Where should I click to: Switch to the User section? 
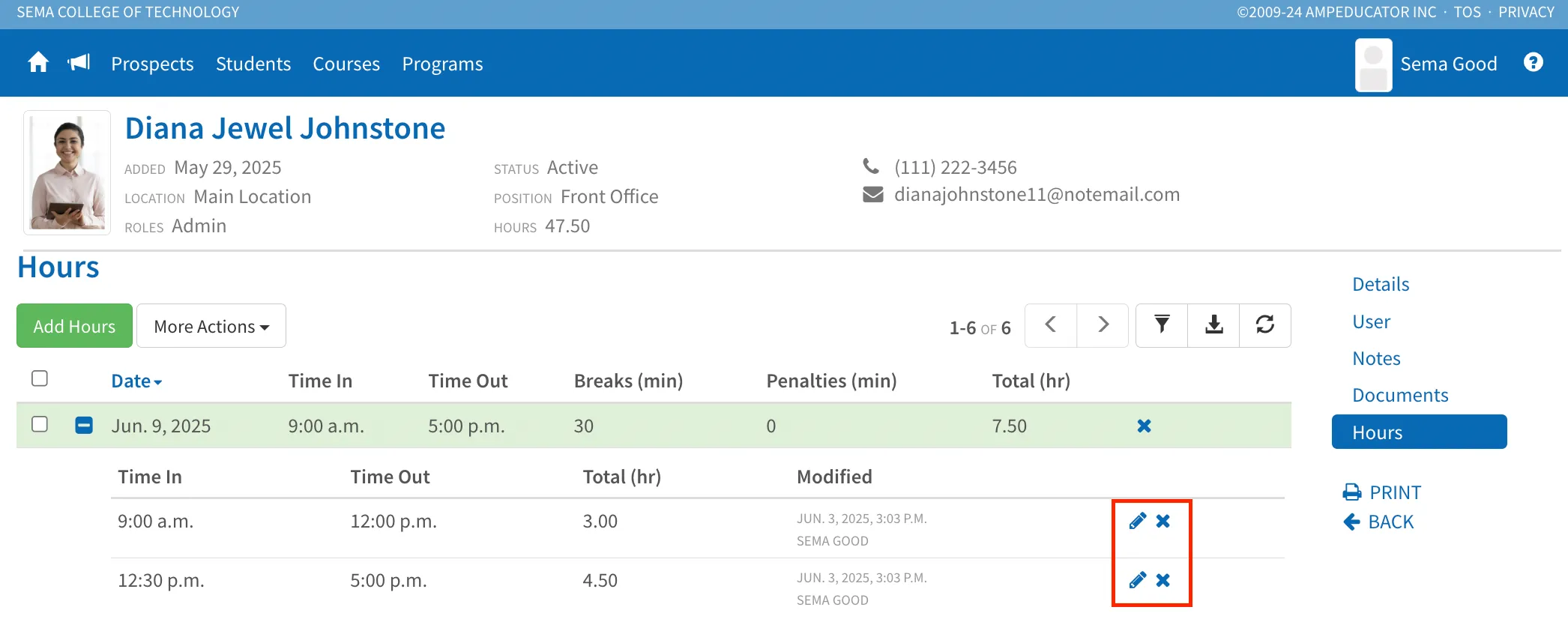point(1372,321)
